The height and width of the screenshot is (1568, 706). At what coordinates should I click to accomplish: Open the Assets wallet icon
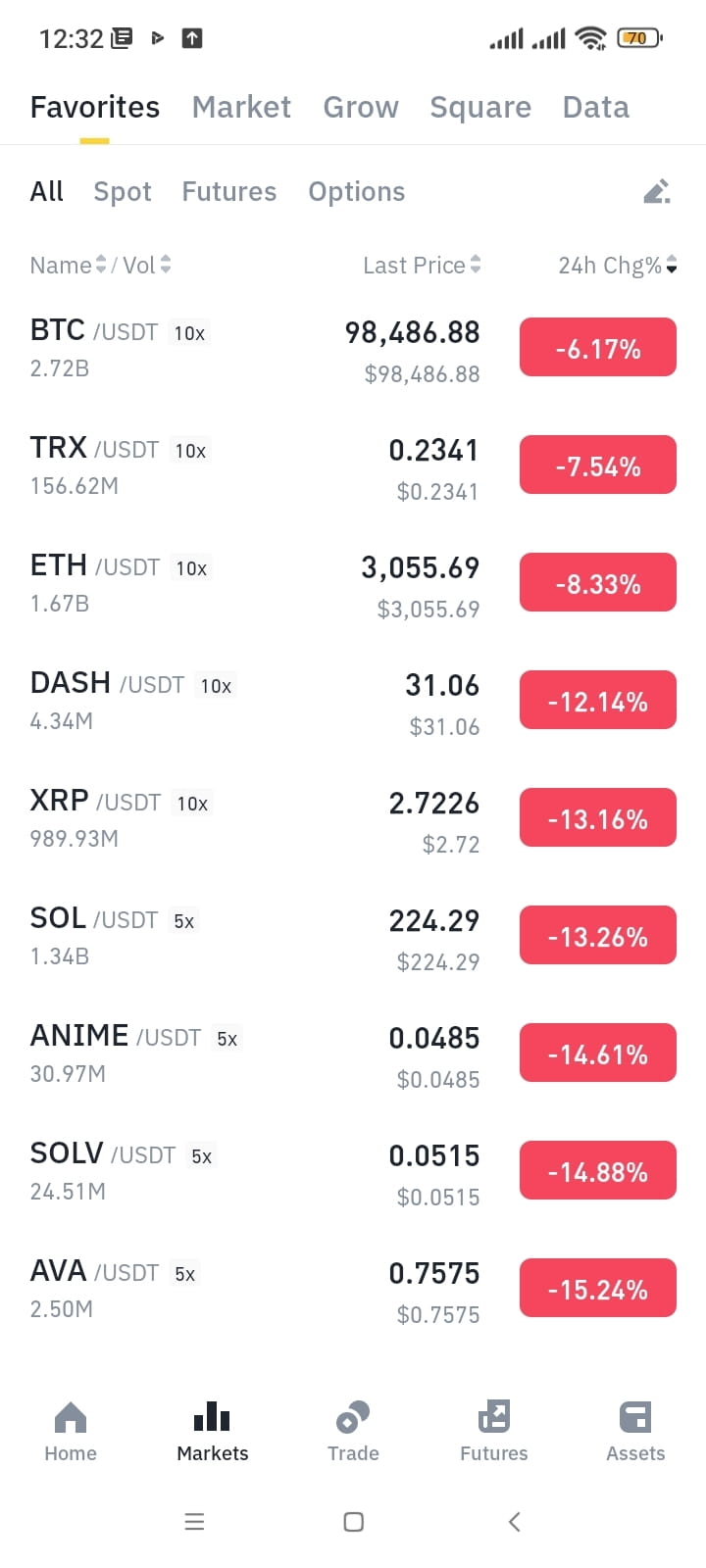pos(635,1417)
